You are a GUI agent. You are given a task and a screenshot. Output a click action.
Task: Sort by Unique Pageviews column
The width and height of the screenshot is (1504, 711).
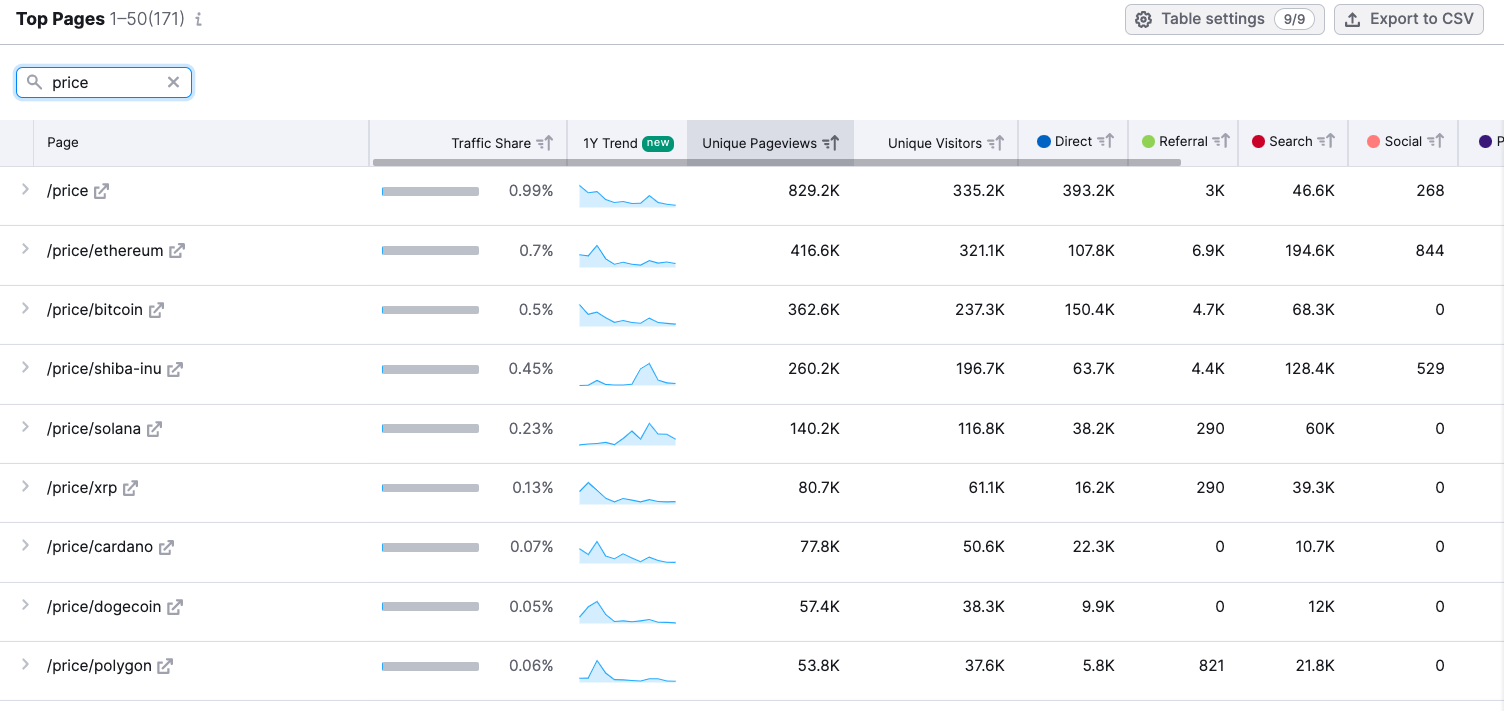(x=831, y=143)
